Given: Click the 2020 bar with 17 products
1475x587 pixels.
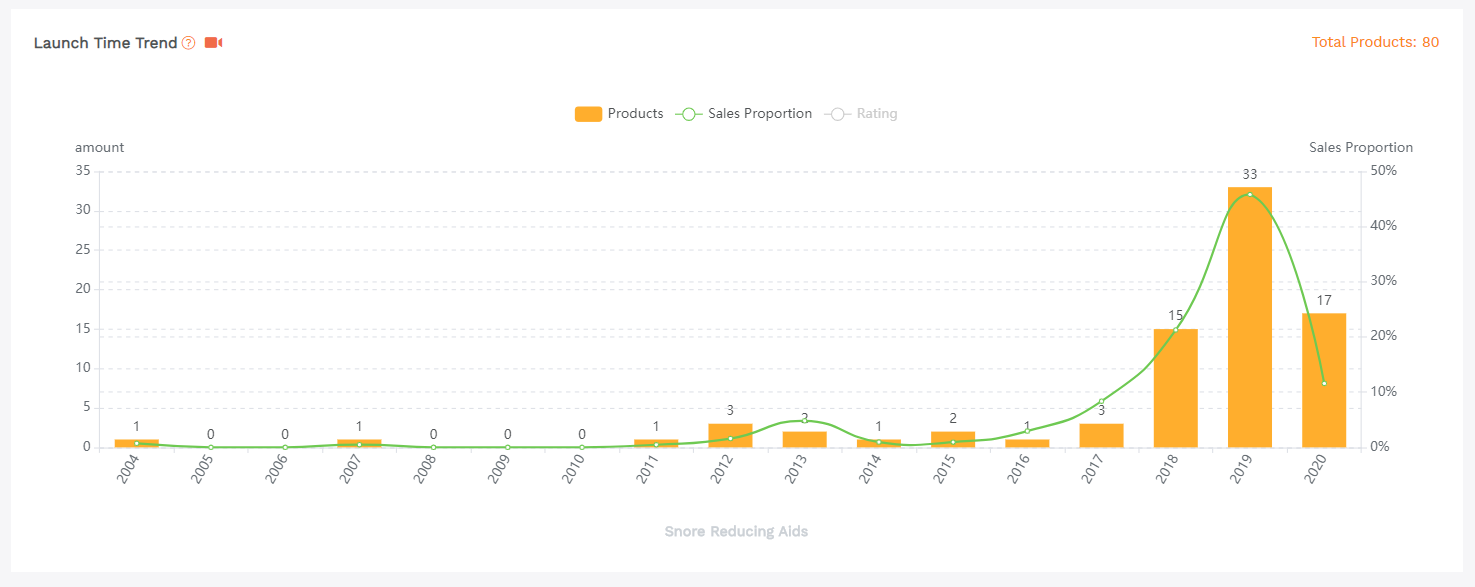Looking at the screenshot, I should click(1323, 400).
